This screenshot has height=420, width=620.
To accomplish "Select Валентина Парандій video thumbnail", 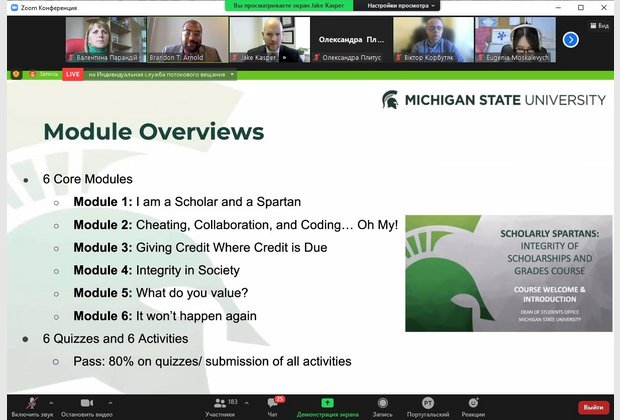I will pyautogui.click(x=106, y=40).
